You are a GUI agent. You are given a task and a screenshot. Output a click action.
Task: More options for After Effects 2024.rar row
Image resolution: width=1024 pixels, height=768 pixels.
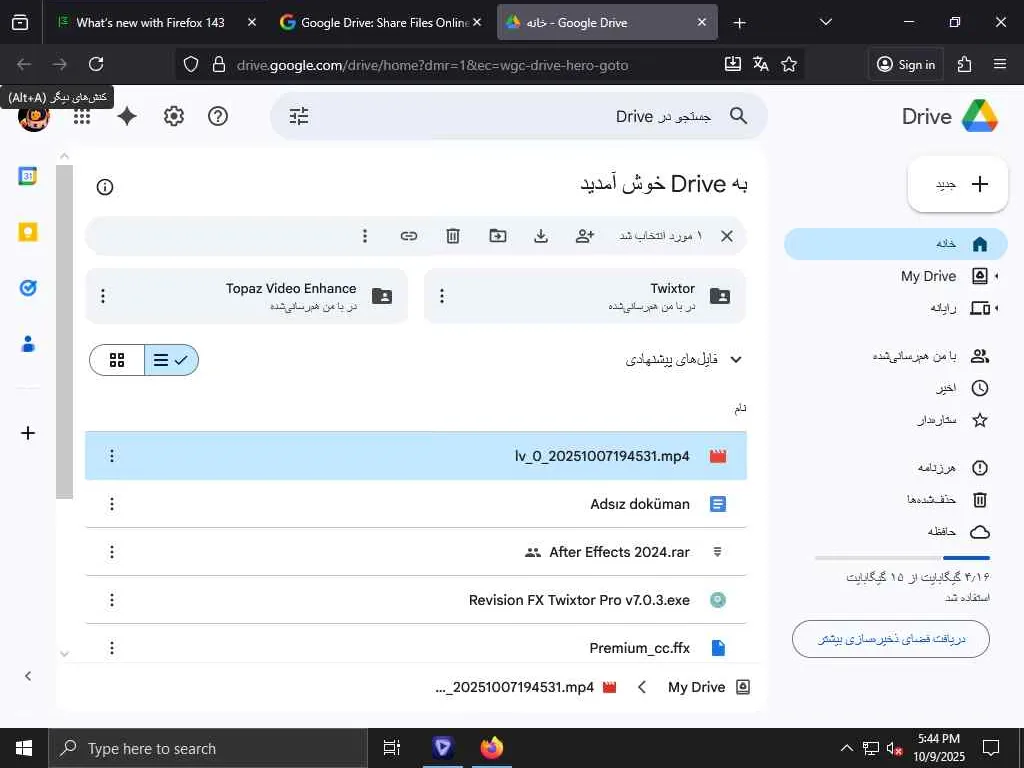pyautogui.click(x=112, y=552)
